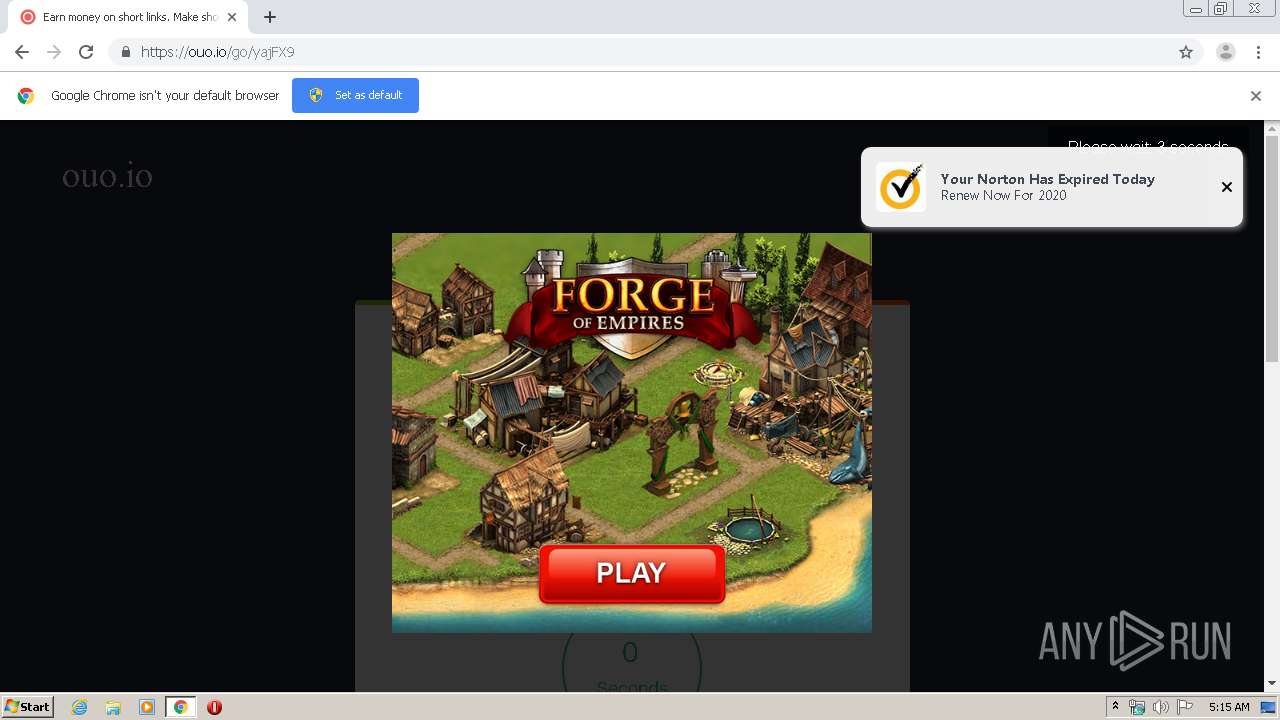Click the Chrome logo in info bar
1280x720 pixels.
click(26, 96)
